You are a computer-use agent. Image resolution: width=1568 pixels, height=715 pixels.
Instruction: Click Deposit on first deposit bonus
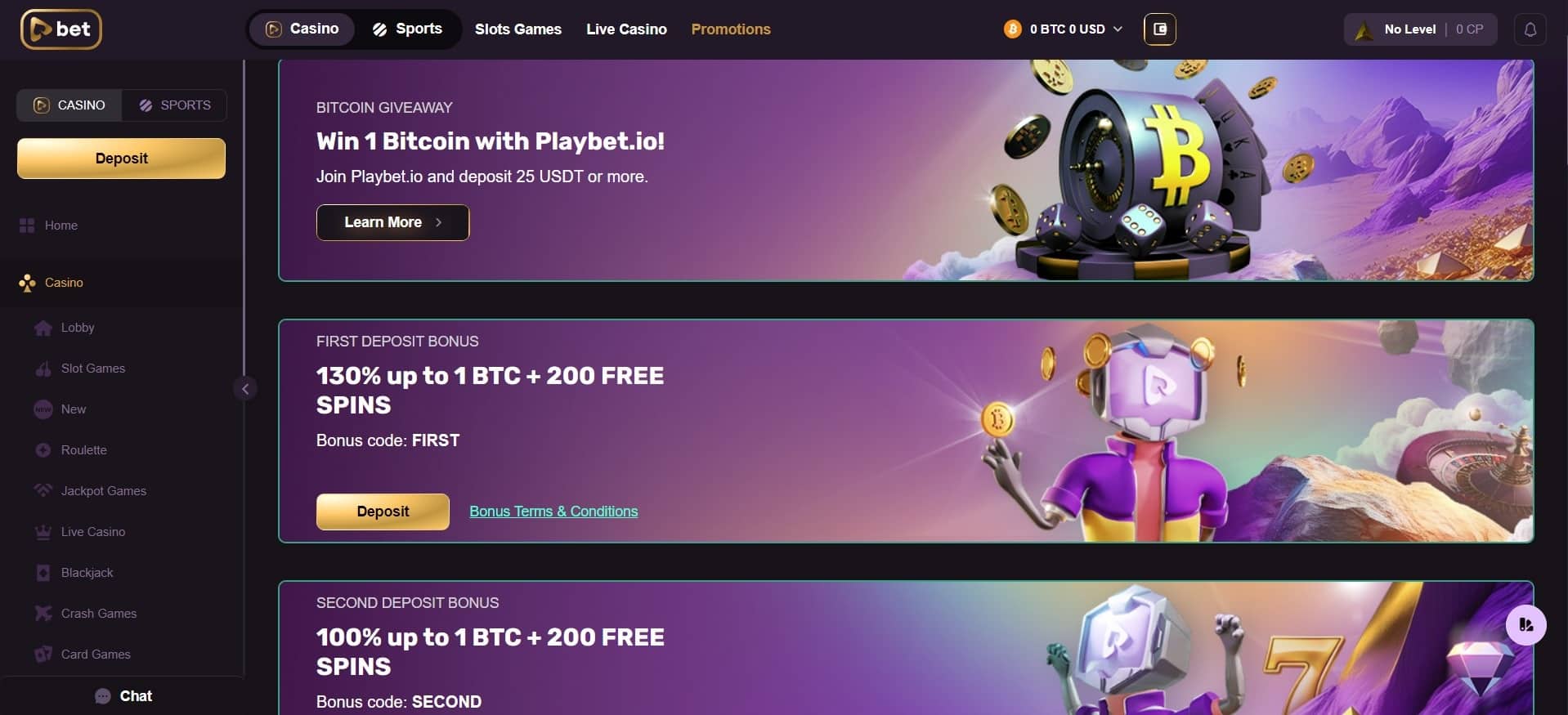(x=383, y=512)
